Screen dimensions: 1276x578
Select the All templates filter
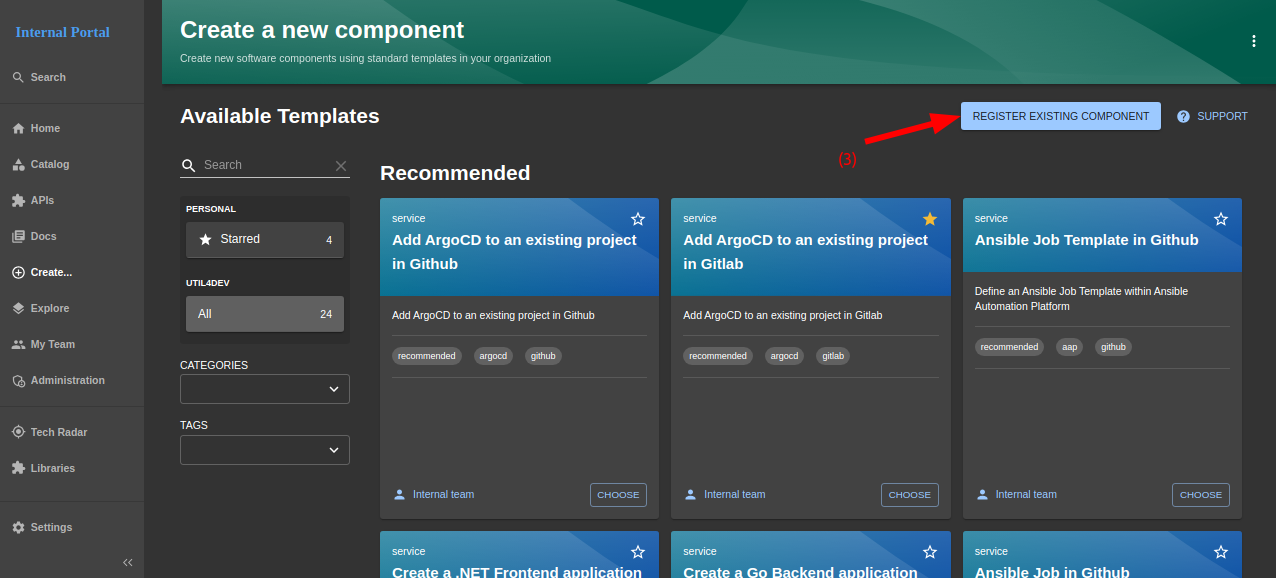(265, 314)
